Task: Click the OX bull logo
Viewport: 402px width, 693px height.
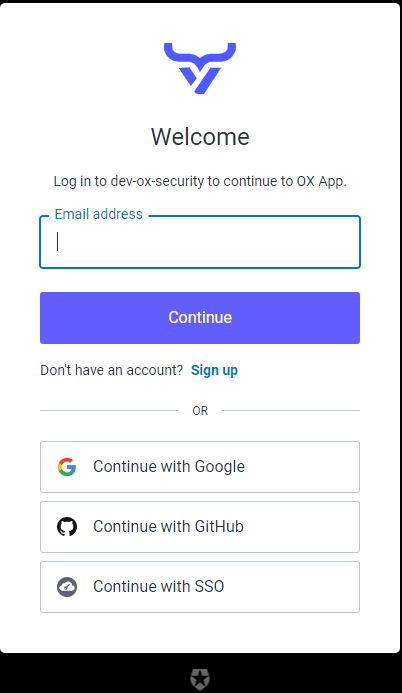Action: 200,68
